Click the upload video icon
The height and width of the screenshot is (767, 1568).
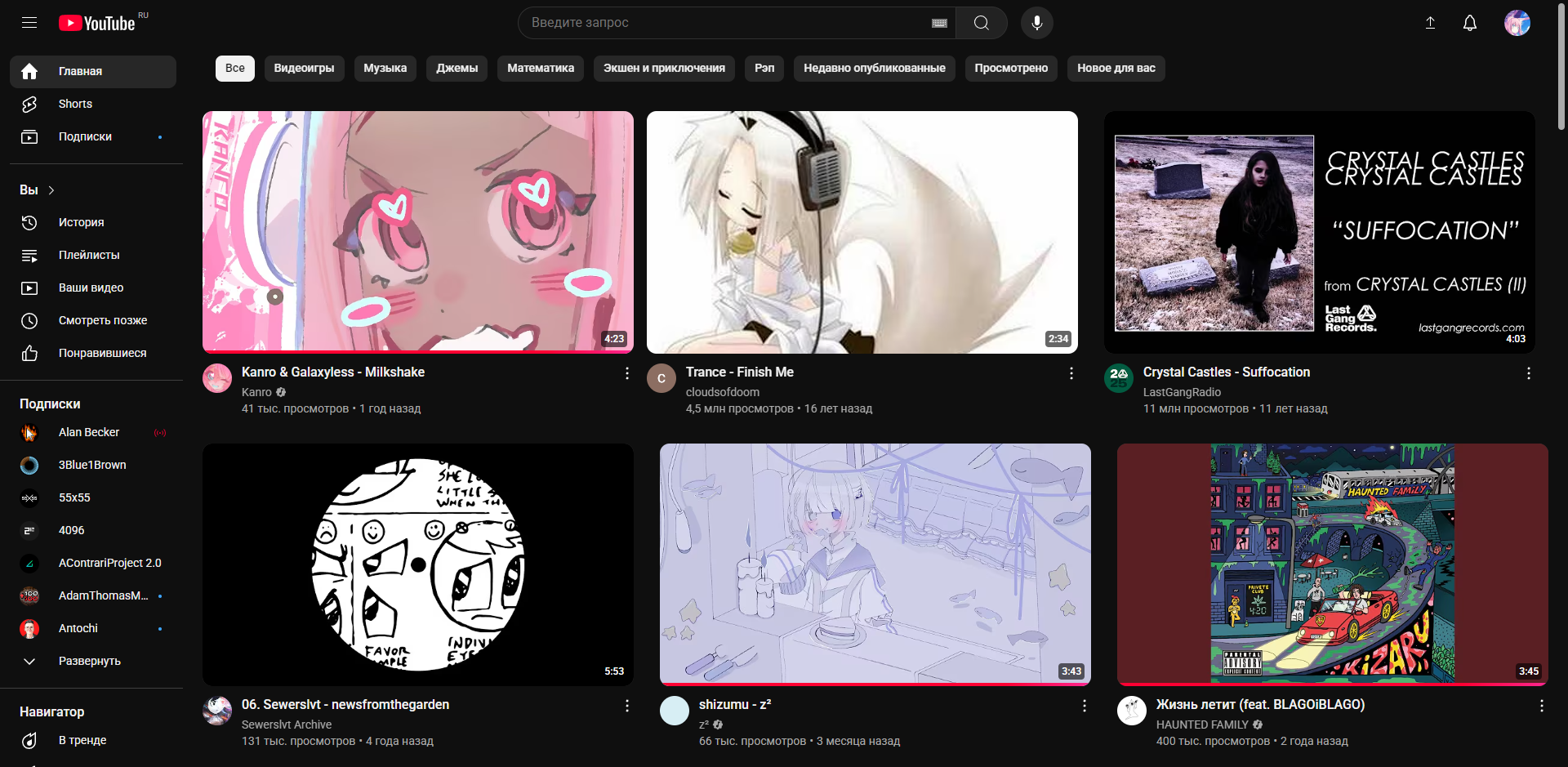[x=1430, y=23]
